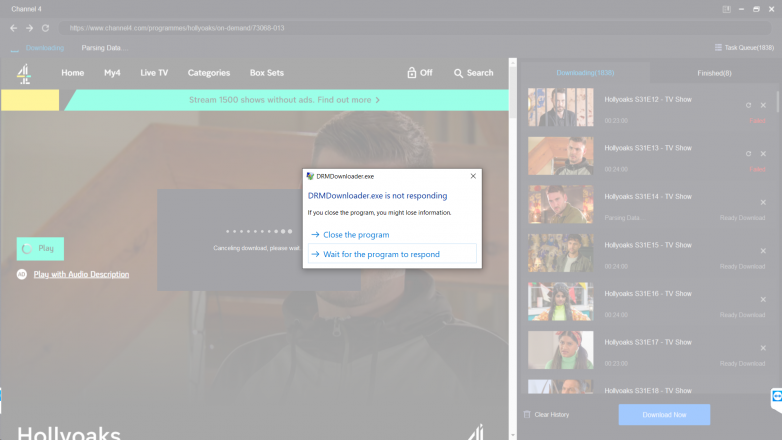Click the page scrollbar up arrow
The height and width of the screenshot is (440, 782).
click(x=513, y=62)
